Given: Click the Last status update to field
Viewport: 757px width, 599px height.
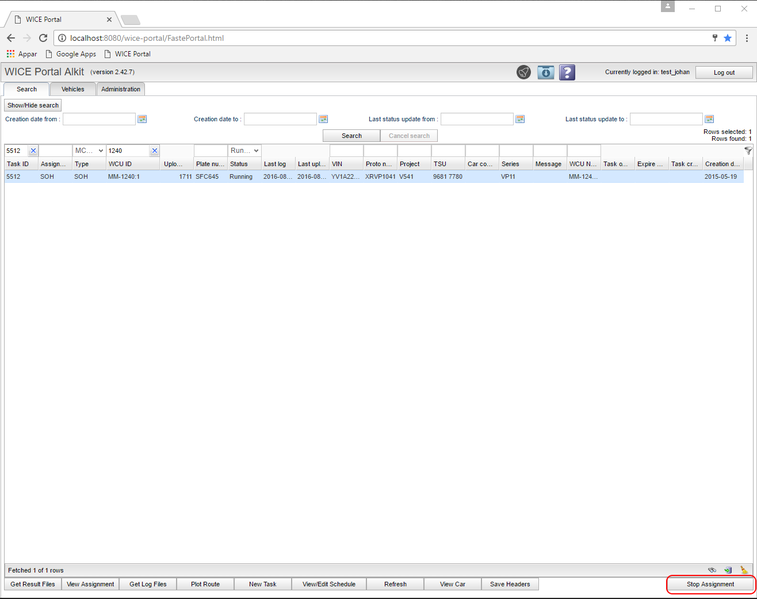Looking at the screenshot, I should [665, 119].
